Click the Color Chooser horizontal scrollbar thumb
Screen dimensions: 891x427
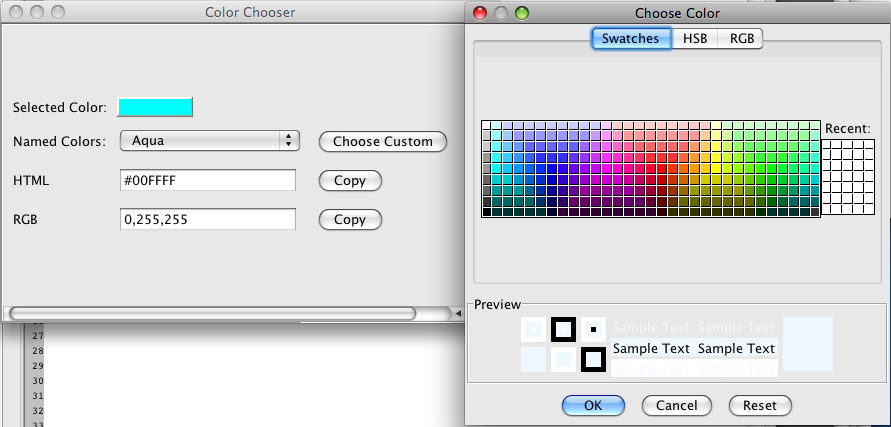pos(213,313)
